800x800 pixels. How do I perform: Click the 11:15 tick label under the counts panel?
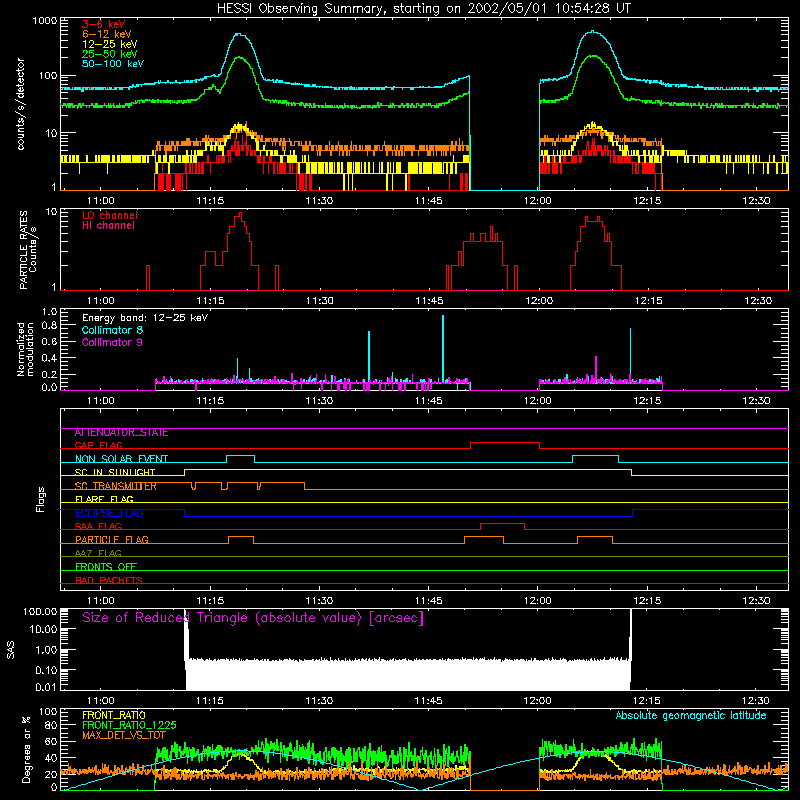click(x=210, y=201)
